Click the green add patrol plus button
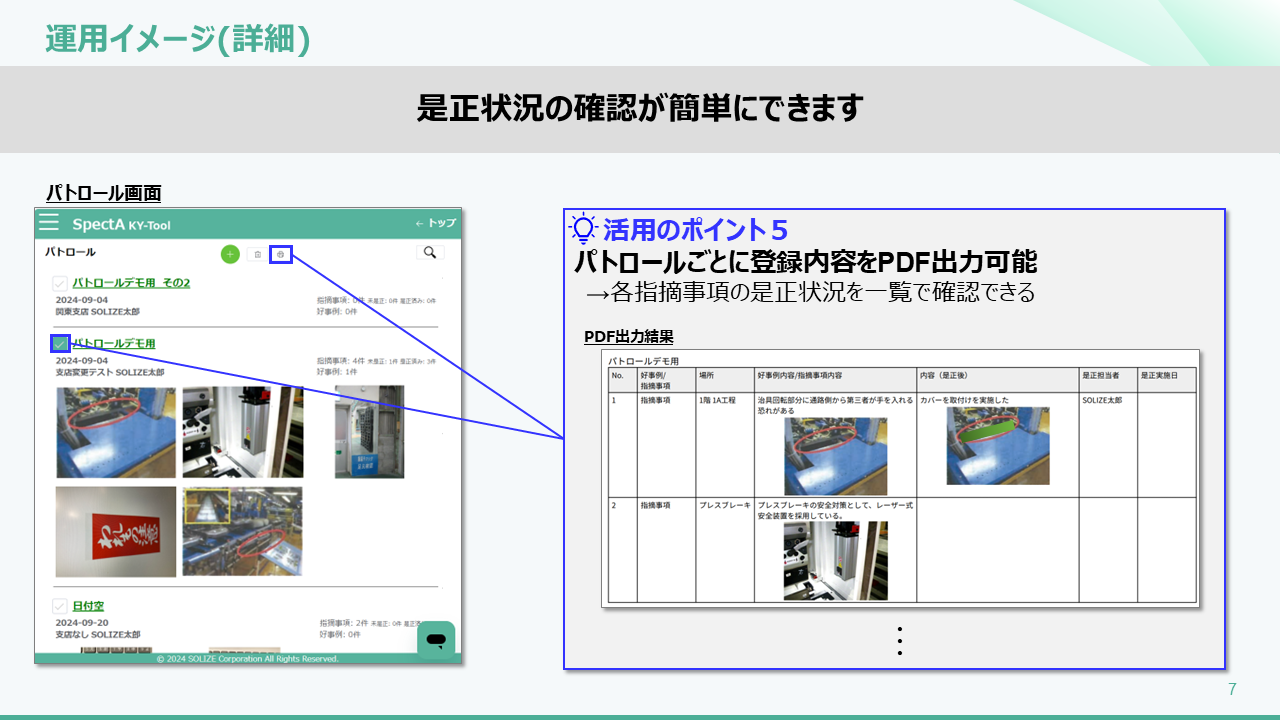Viewport: 1280px width, 720px height. 230,254
